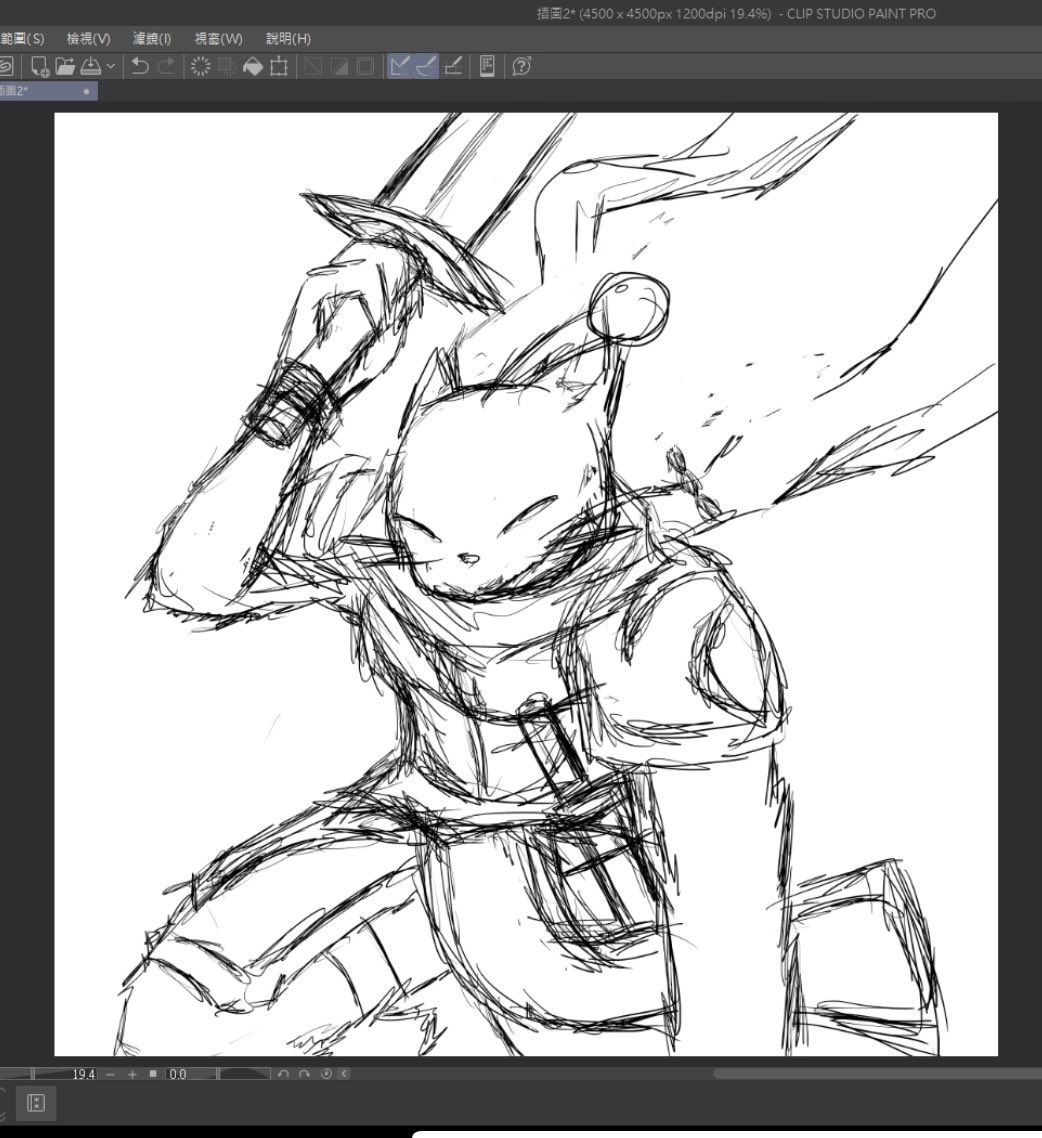Toggle Snap to Ruler
Image resolution: width=1042 pixels, height=1138 pixels.
click(400, 67)
